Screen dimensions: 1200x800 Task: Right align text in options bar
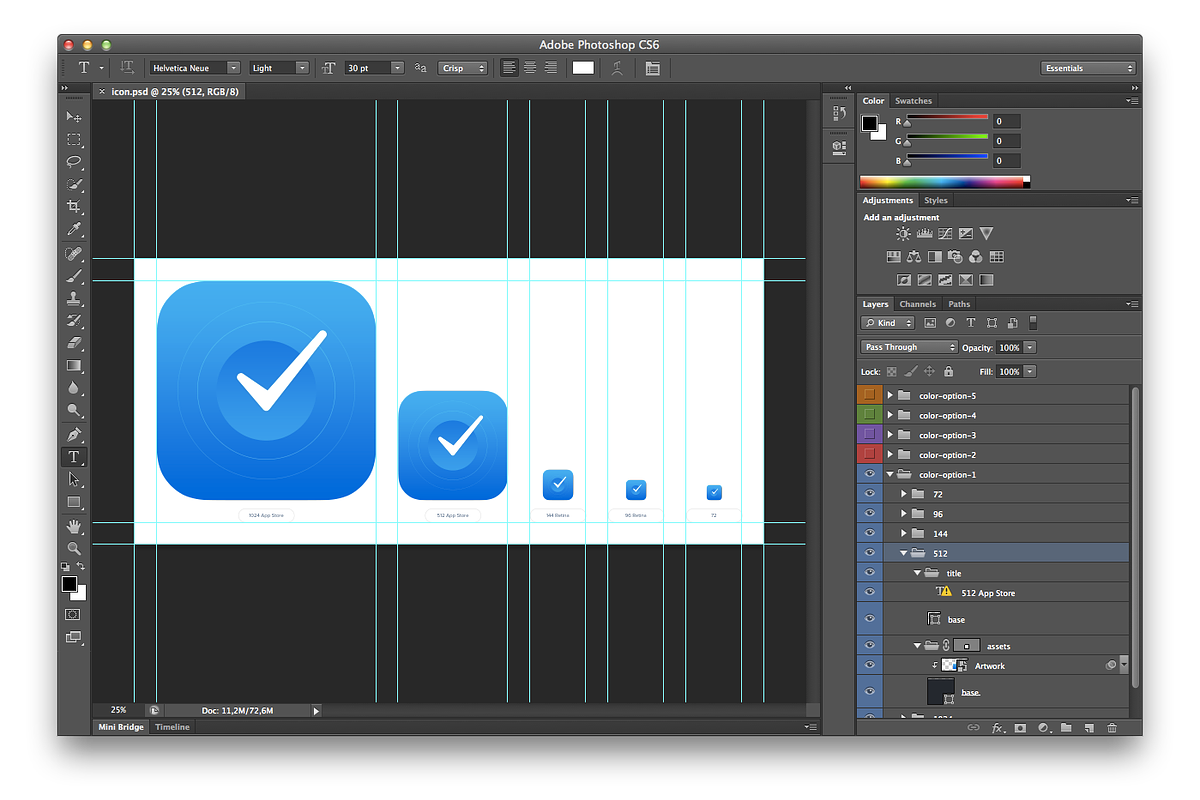coord(550,68)
